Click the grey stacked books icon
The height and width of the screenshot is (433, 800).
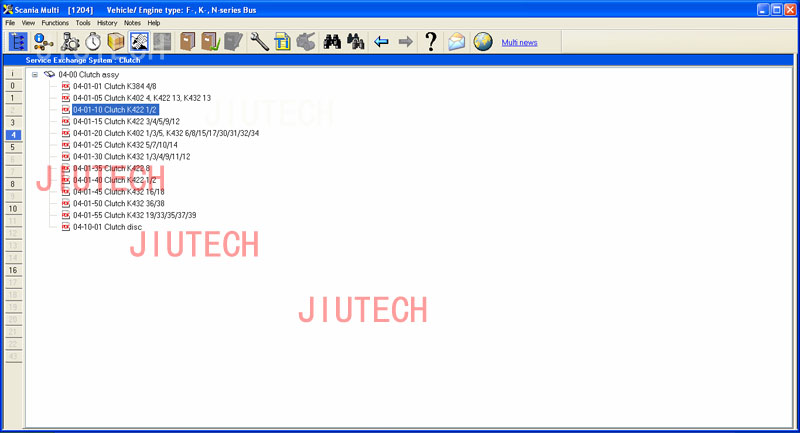point(233,42)
